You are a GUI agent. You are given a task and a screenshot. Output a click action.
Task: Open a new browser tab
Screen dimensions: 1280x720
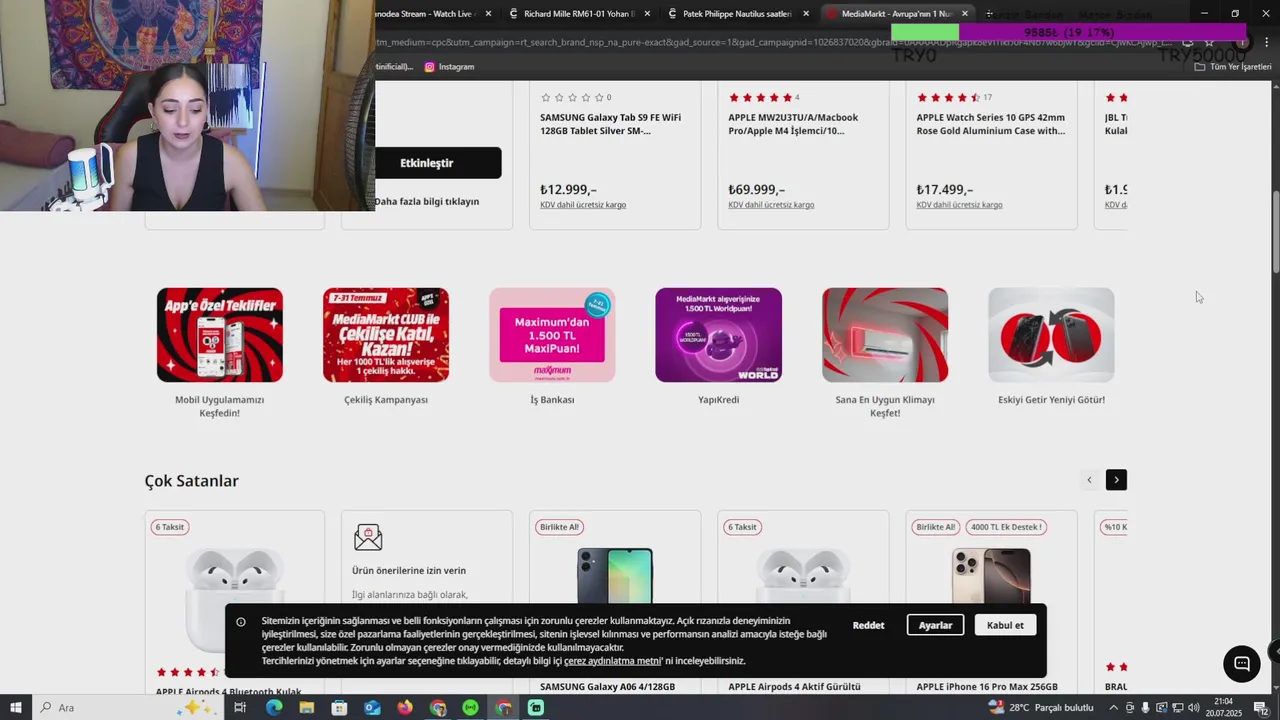coord(989,14)
